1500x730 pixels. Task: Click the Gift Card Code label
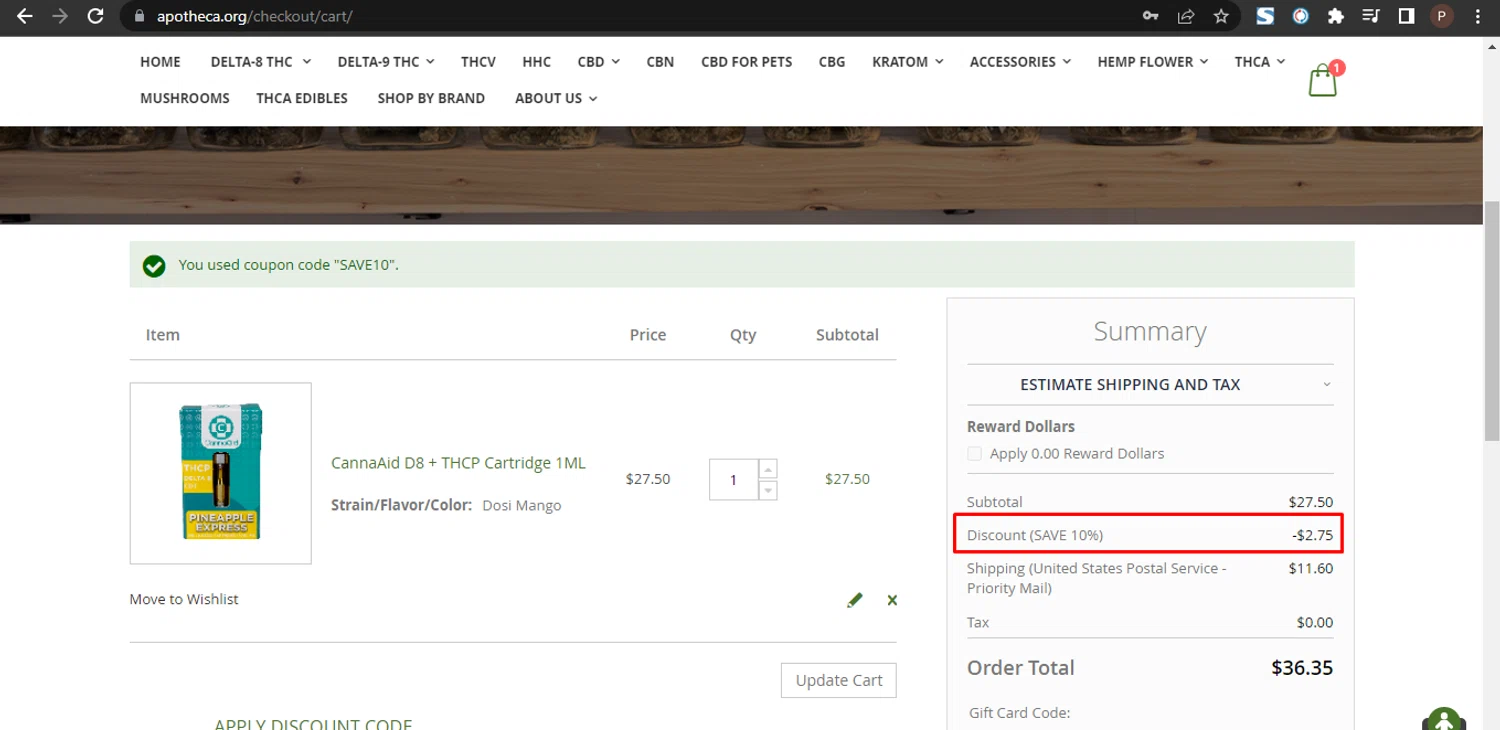[x=1019, y=713]
